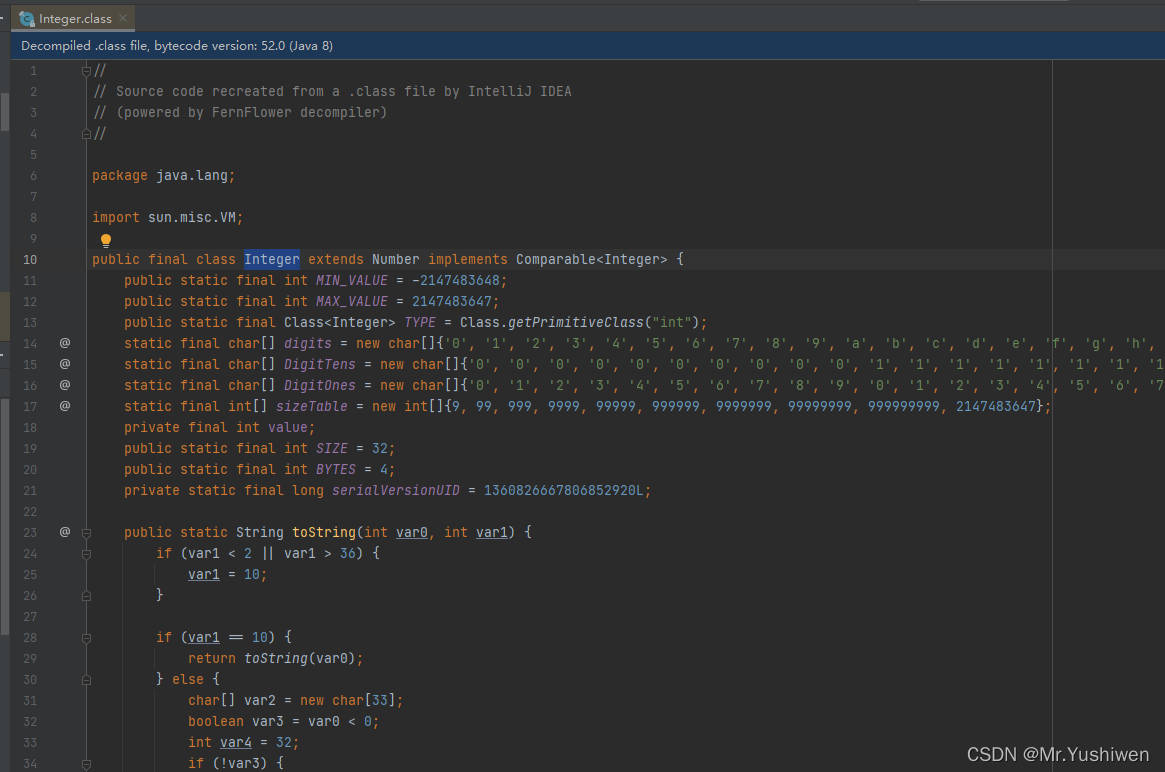Click the MIN_VALUE constant name
Image resolution: width=1165 pixels, height=772 pixels.
coord(351,281)
